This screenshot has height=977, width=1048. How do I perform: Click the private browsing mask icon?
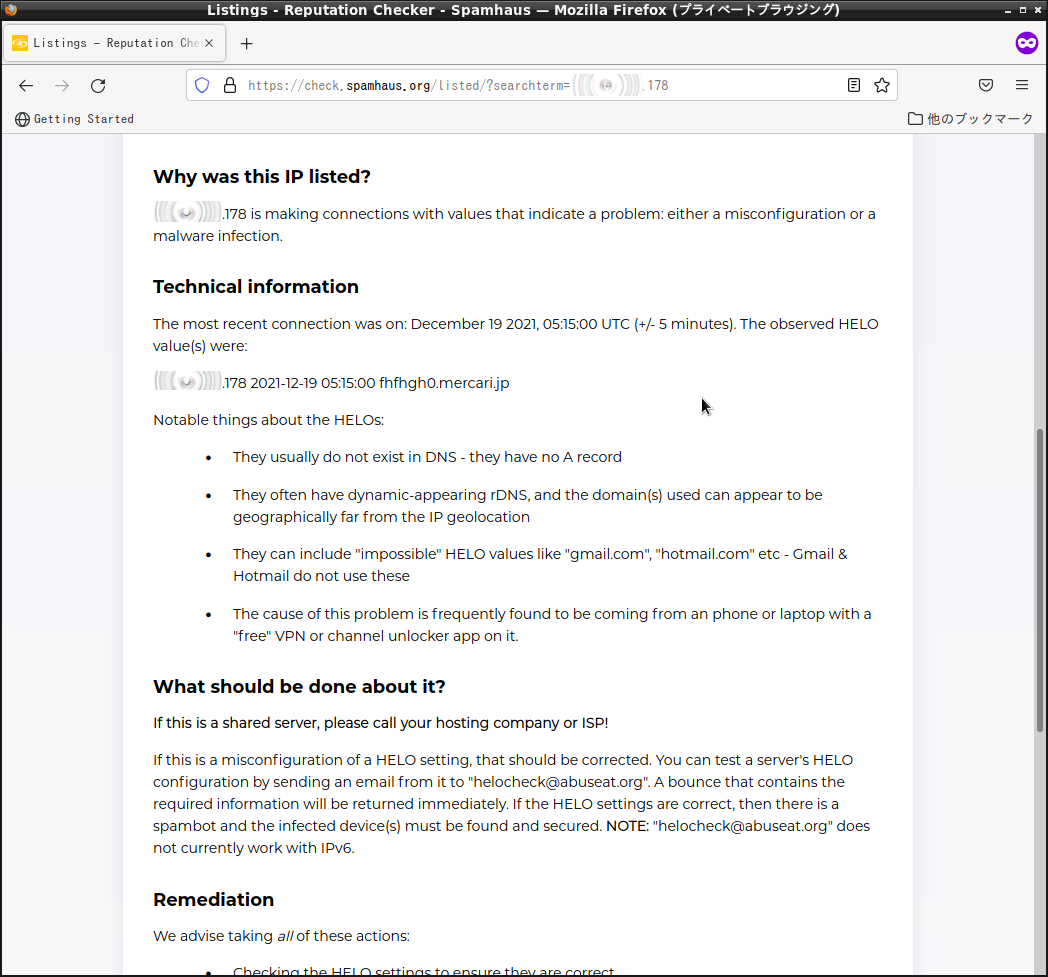[x=1027, y=43]
